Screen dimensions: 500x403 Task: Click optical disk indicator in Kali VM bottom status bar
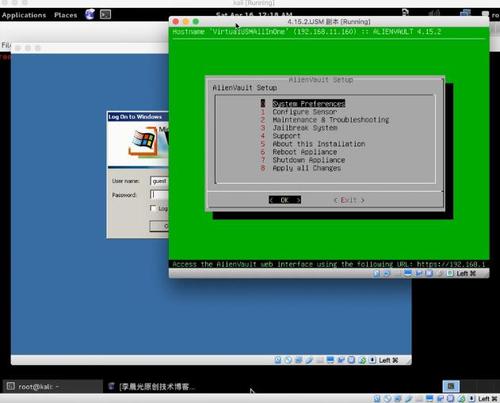[x=387, y=398]
